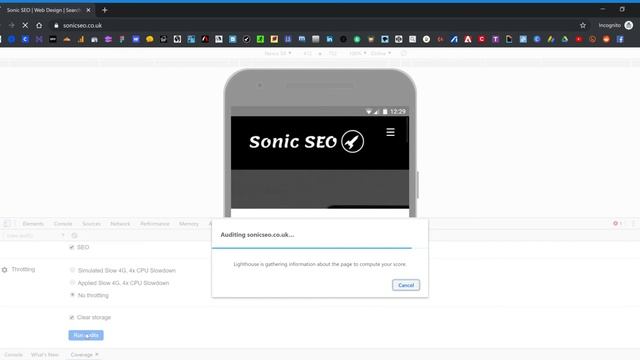Open the Incognito profile icon
The width and height of the screenshot is (640, 360).
pyautogui.click(x=629, y=25)
